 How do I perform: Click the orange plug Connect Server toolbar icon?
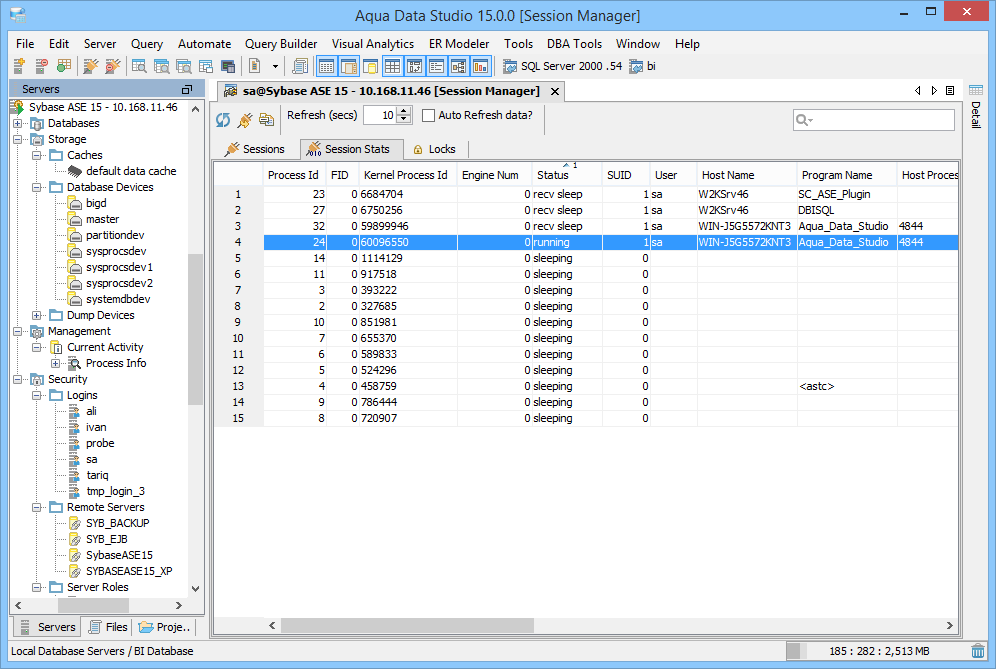click(x=91, y=65)
